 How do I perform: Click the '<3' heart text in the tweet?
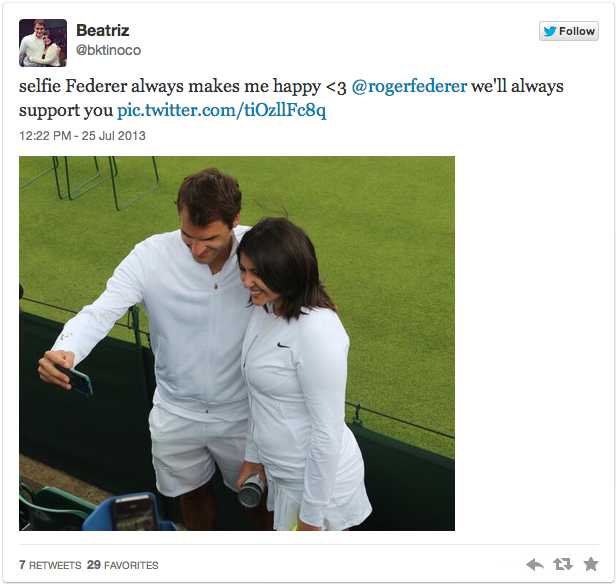pyautogui.click(x=336, y=87)
